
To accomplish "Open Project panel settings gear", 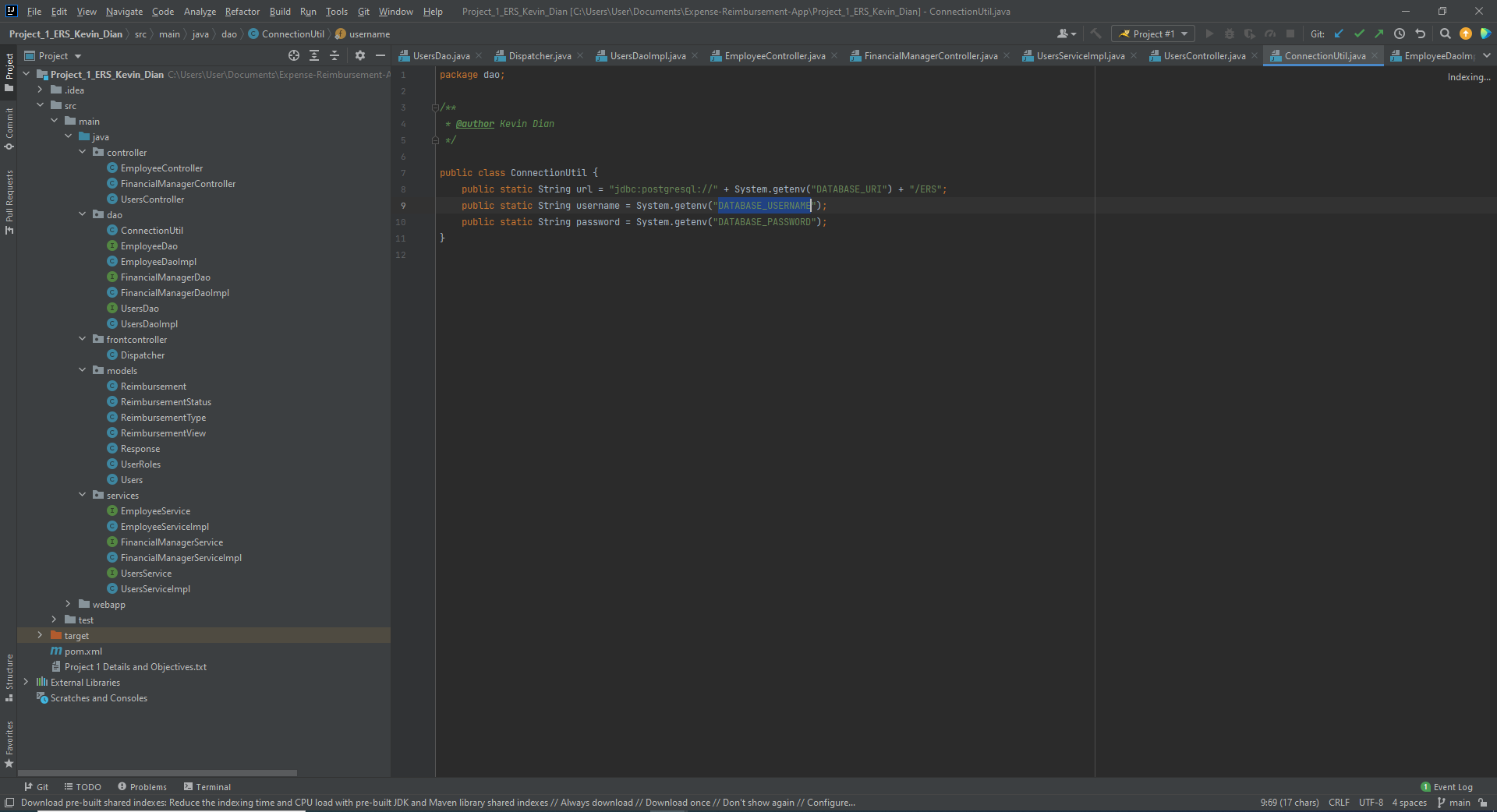I will point(359,55).
